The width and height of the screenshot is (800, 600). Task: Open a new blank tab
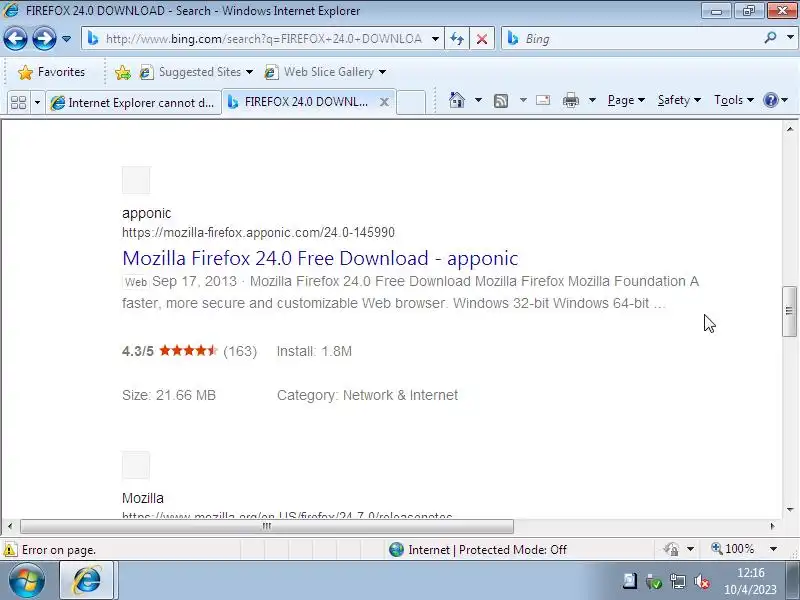click(x=411, y=103)
